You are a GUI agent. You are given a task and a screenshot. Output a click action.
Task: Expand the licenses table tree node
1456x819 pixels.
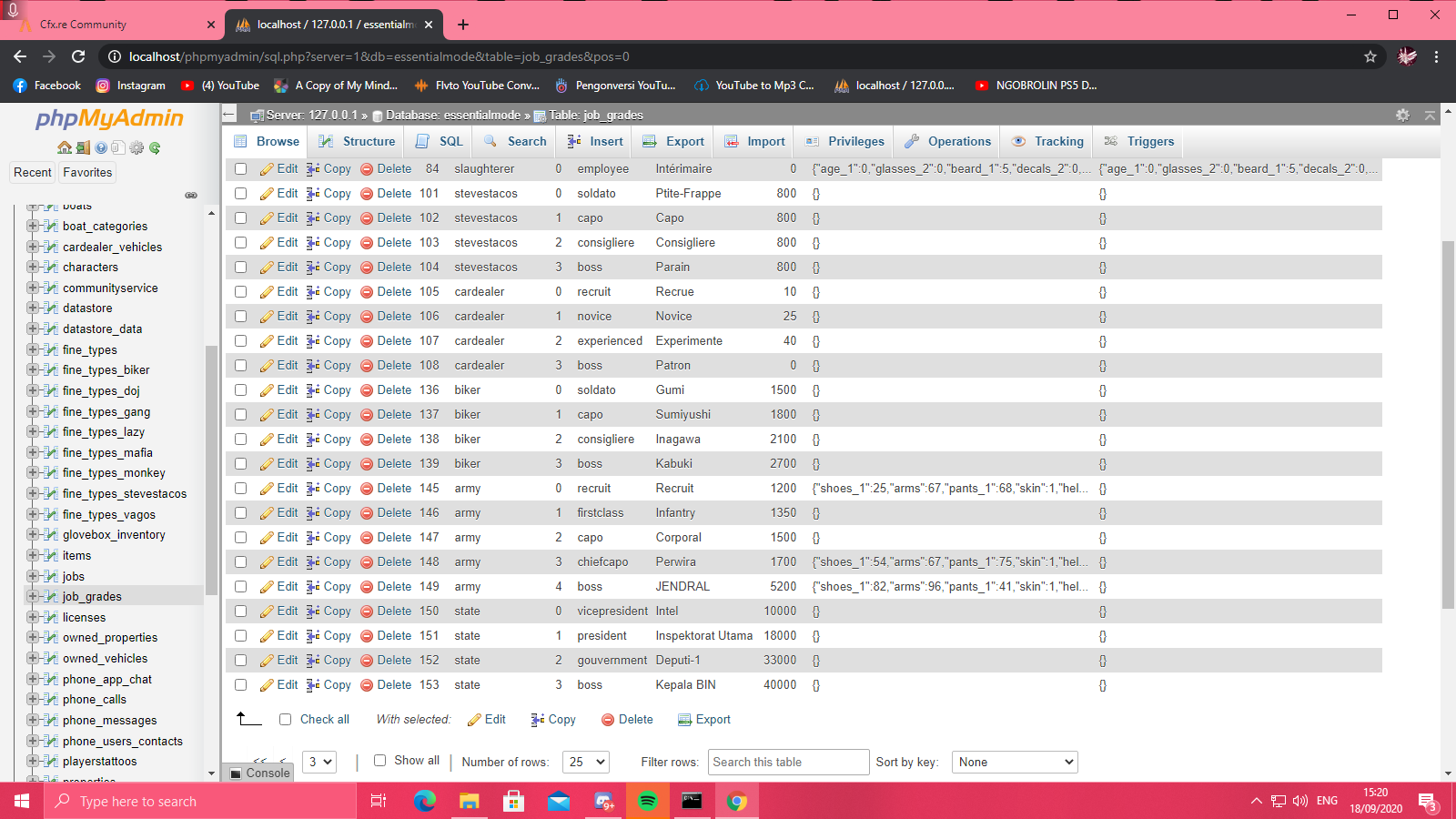(x=33, y=617)
